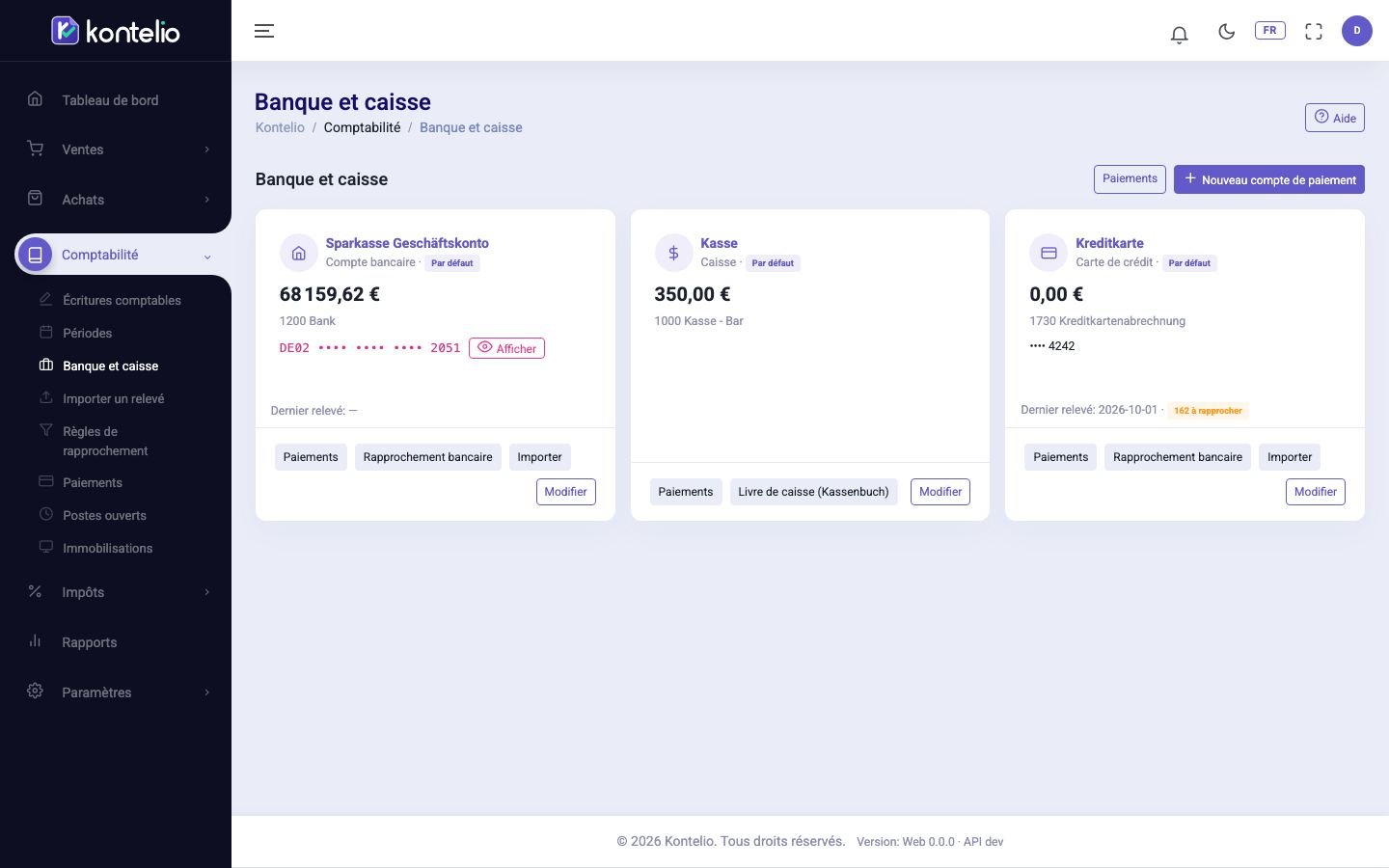Click the Achats bag icon
This screenshot has height=868, width=1389.
tap(35, 199)
